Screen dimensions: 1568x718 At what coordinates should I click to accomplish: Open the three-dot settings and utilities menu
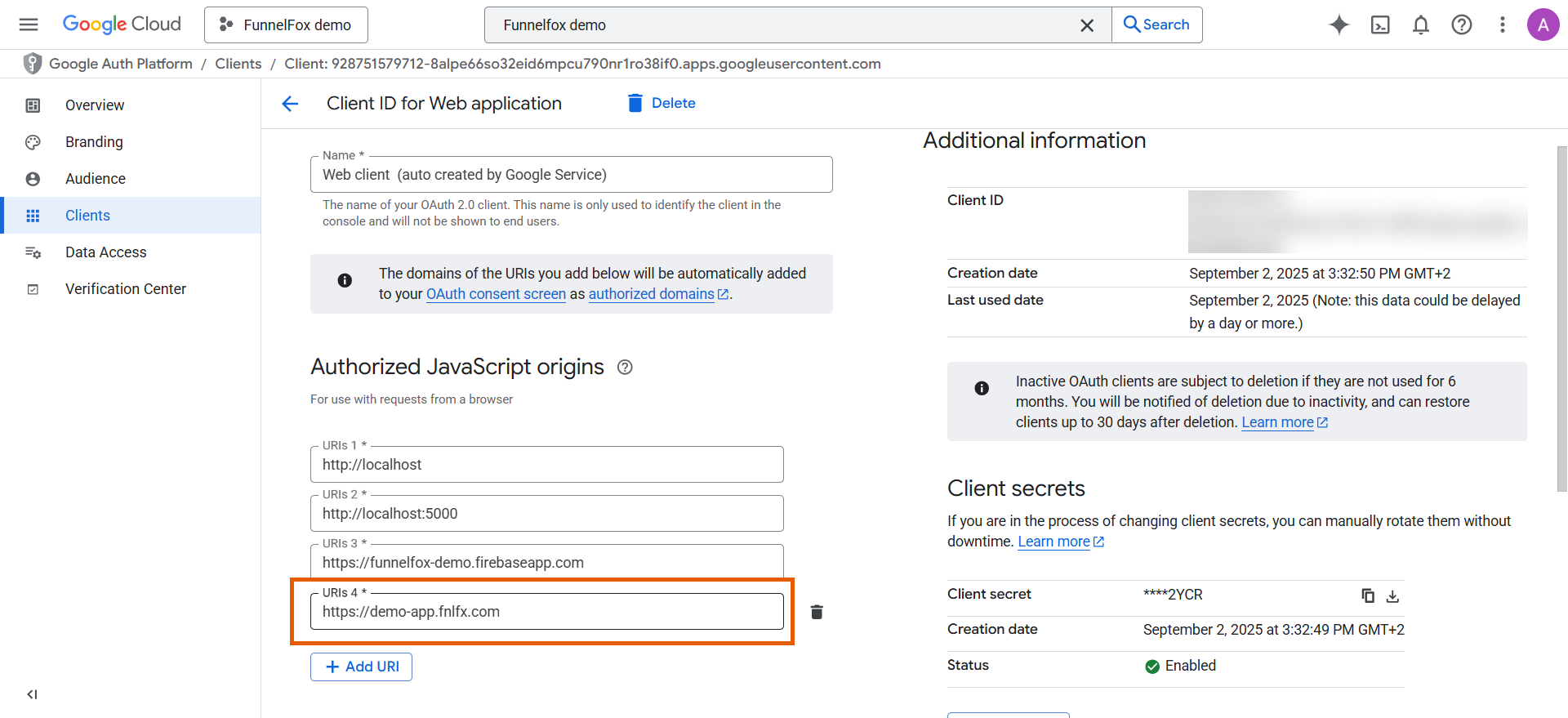[1503, 25]
